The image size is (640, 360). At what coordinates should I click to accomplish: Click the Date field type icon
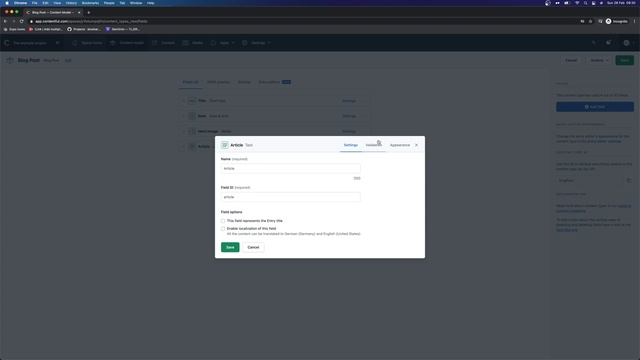(x=192, y=116)
